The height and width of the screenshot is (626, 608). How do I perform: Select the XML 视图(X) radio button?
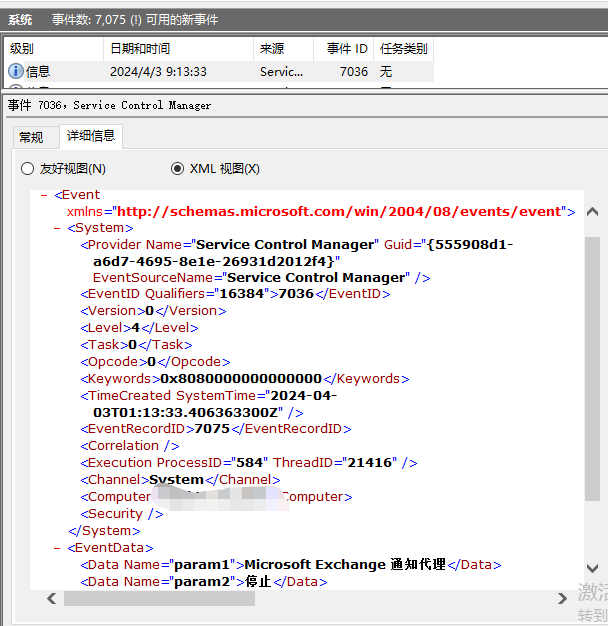click(x=177, y=168)
